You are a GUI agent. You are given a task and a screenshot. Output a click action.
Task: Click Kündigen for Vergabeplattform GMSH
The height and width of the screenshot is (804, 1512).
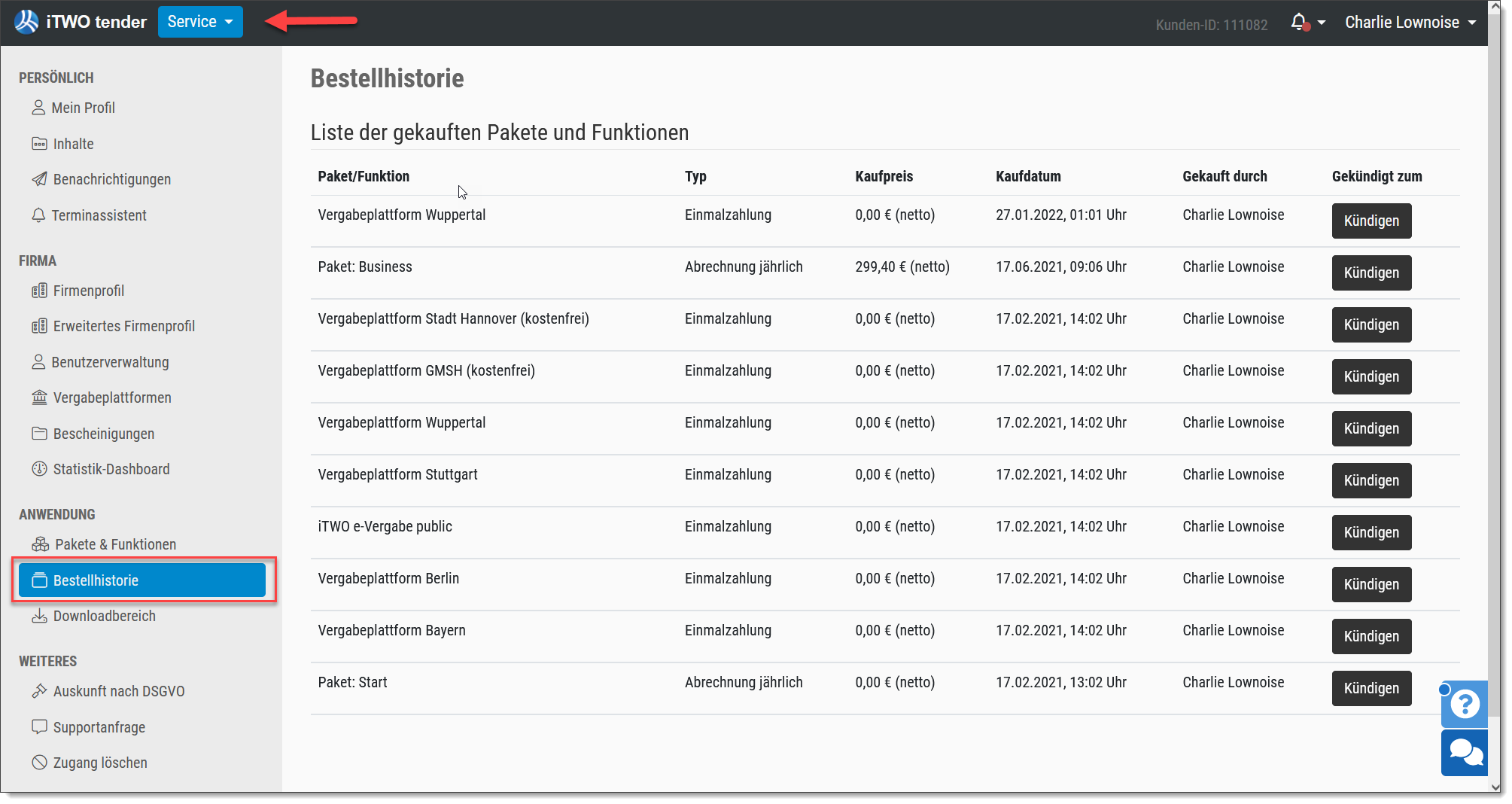point(1371,376)
